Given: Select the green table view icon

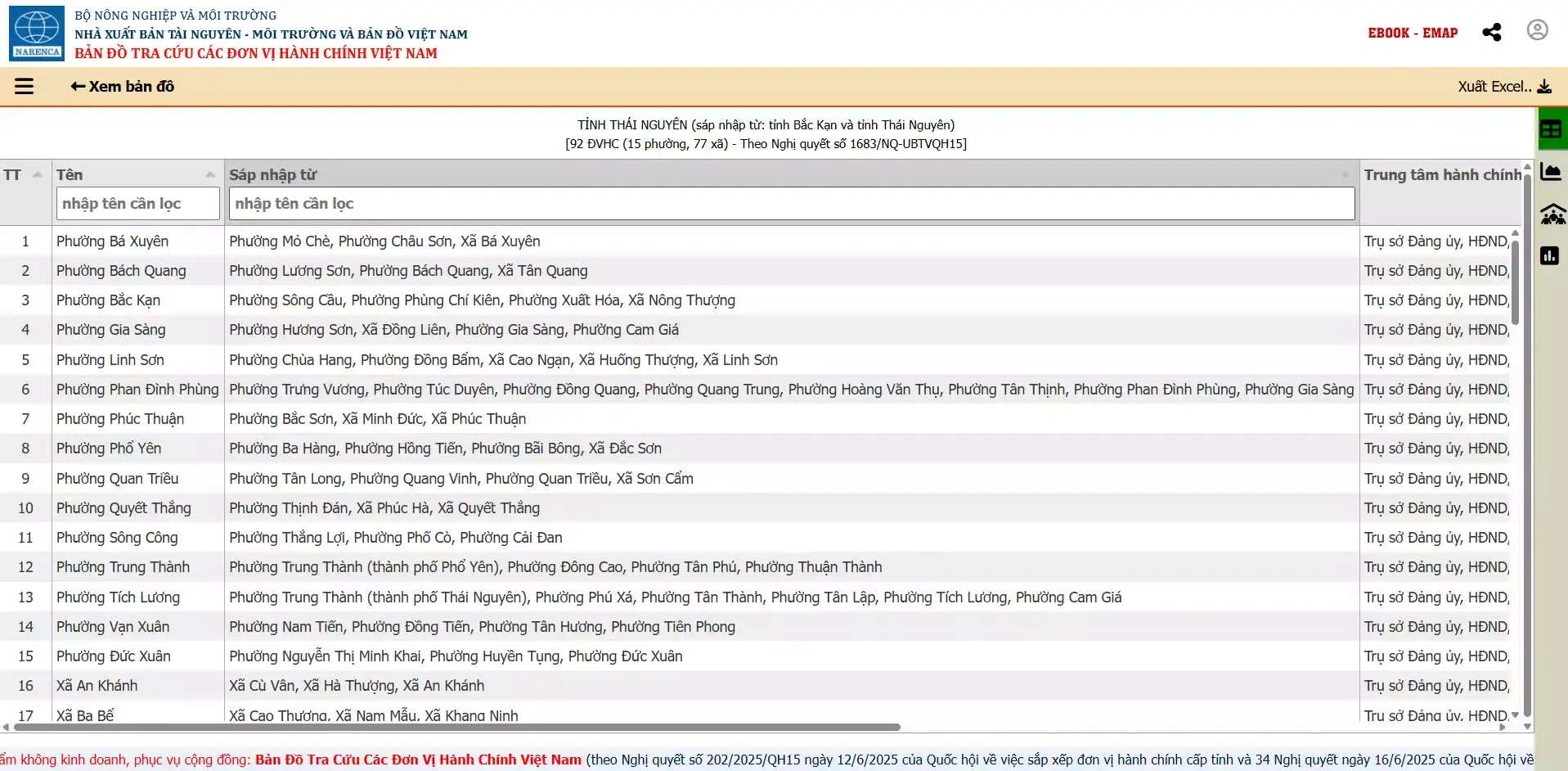Looking at the screenshot, I should tap(1552, 129).
